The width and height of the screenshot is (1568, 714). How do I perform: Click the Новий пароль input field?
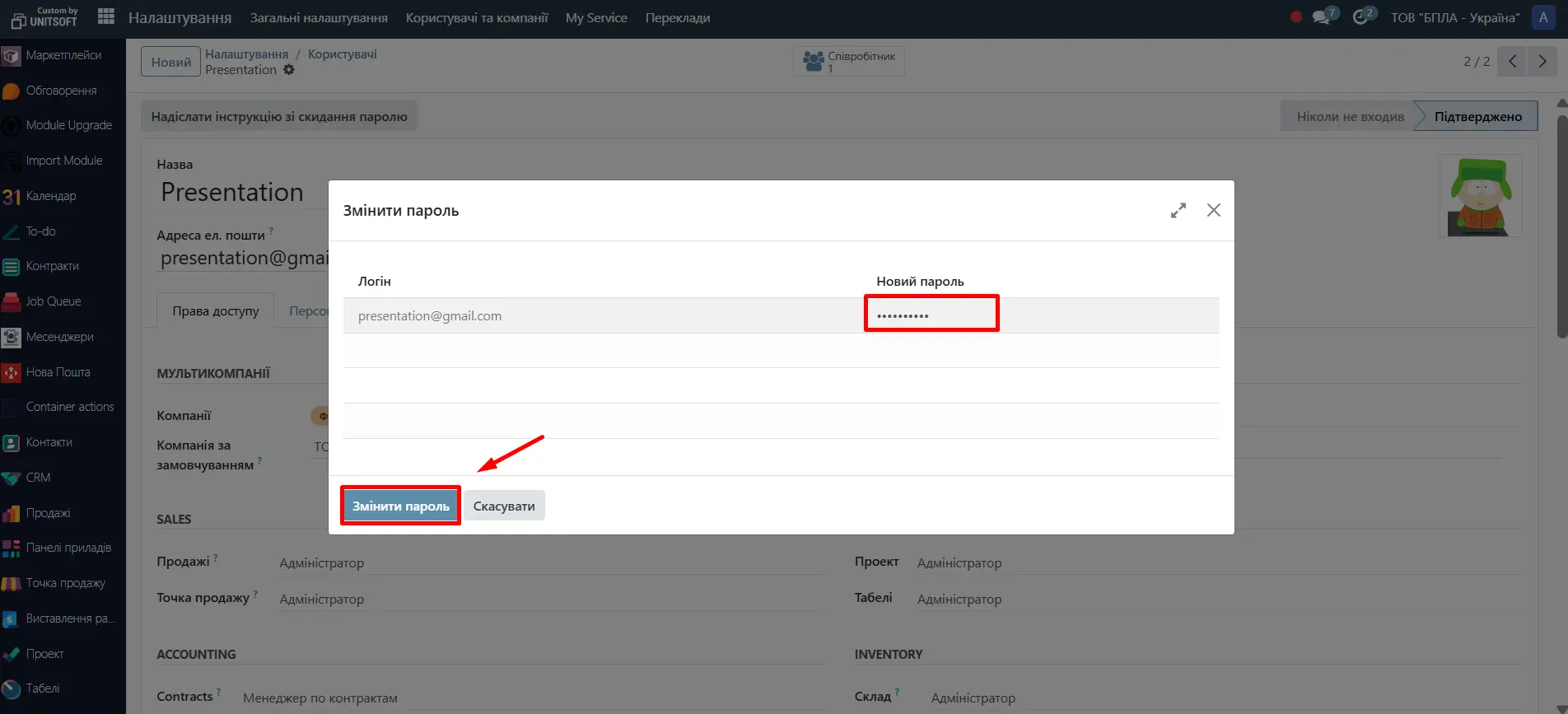coord(931,315)
